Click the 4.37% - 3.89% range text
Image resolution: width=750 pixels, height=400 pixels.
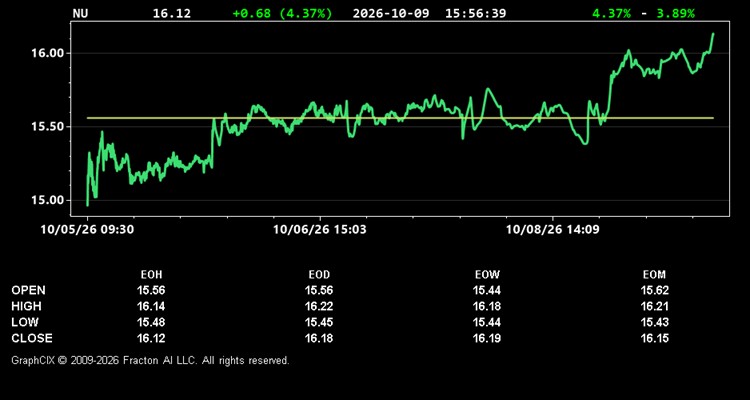643,13
